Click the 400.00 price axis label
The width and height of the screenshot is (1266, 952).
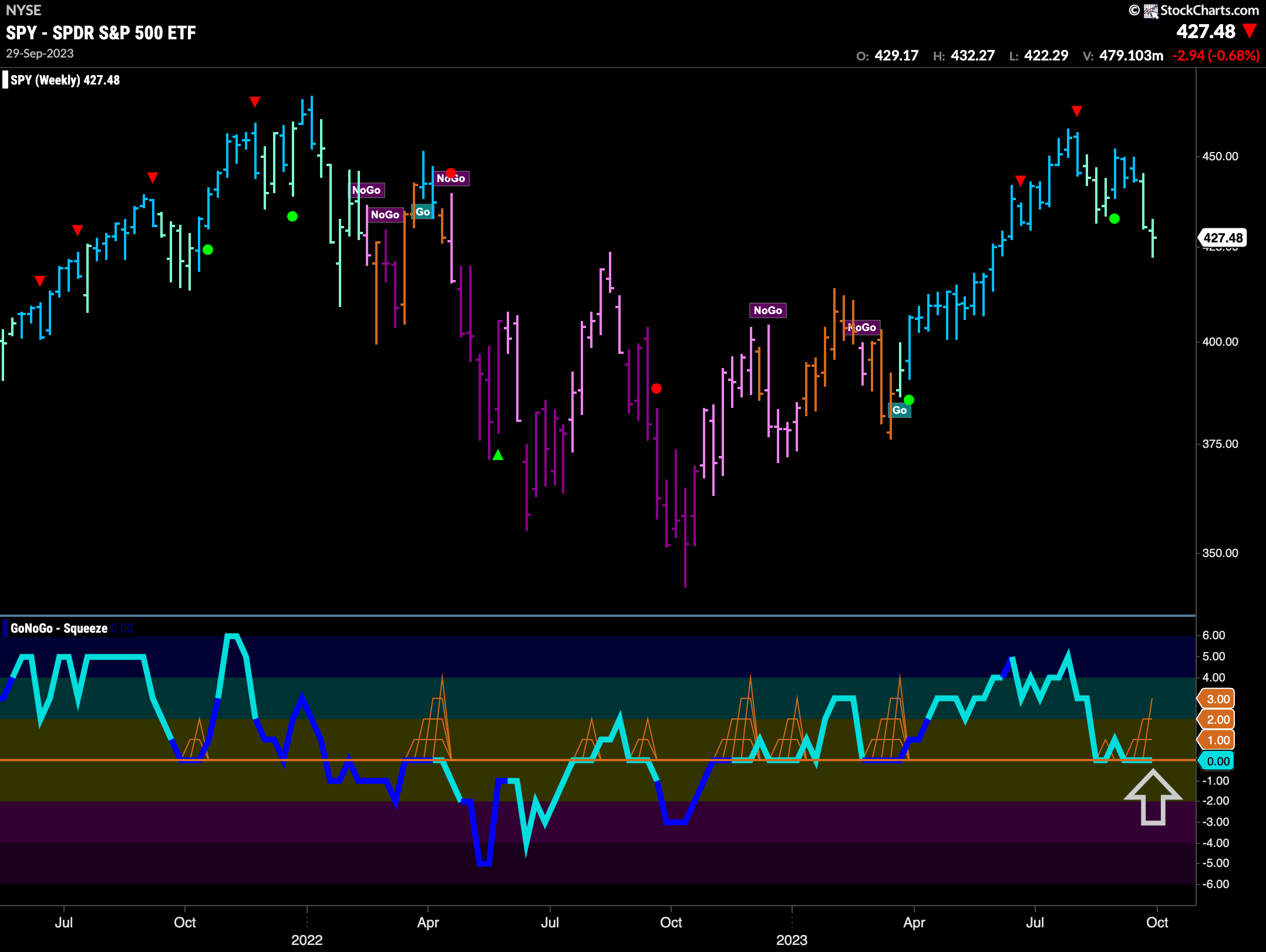click(x=1220, y=342)
